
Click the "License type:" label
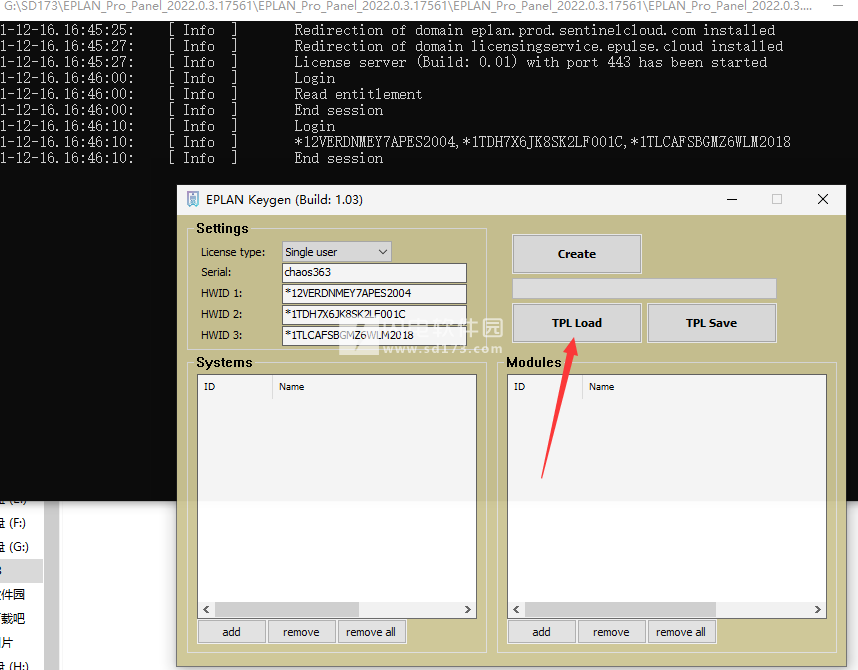click(233, 252)
